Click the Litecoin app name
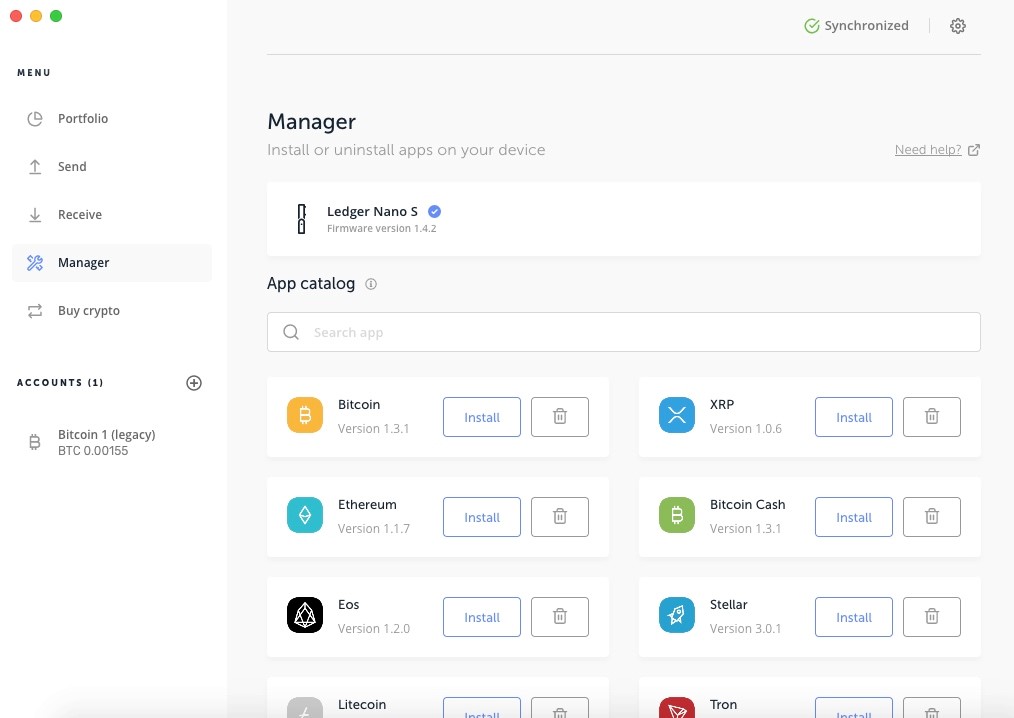 (x=361, y=704)
